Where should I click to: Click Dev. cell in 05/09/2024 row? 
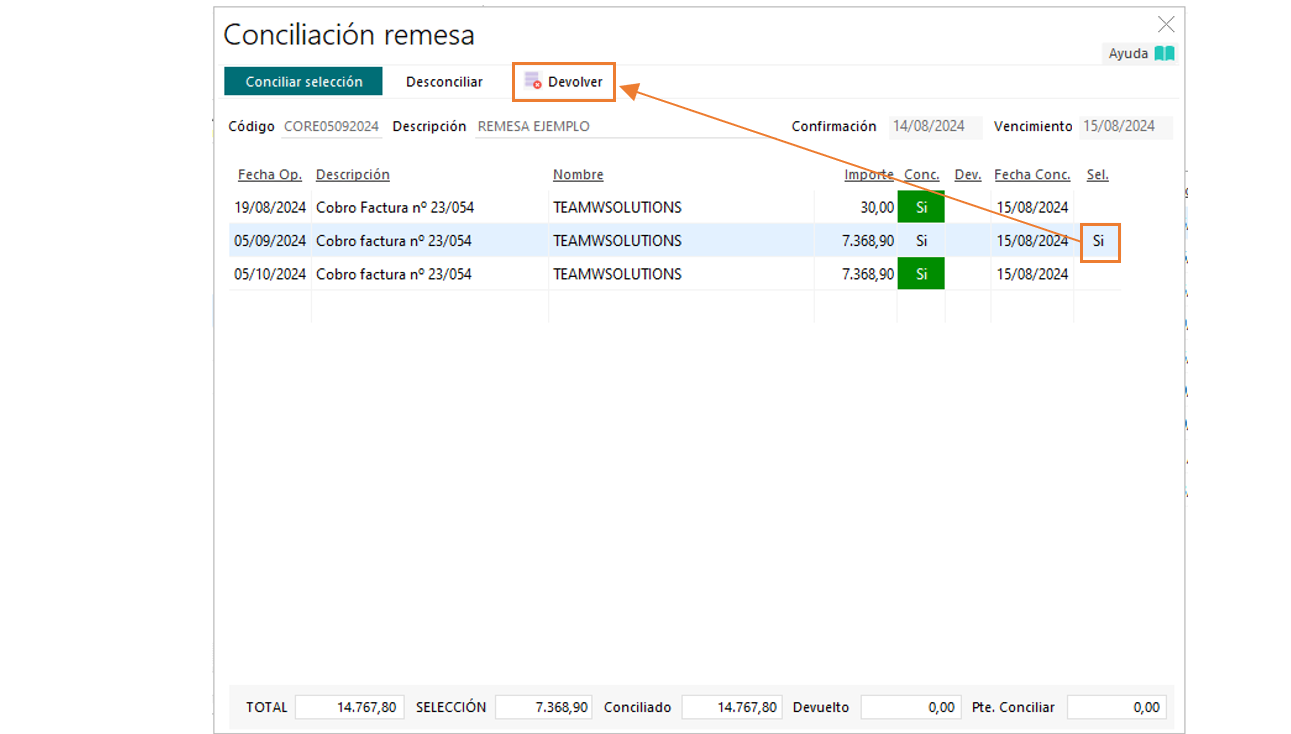point(968,241)
